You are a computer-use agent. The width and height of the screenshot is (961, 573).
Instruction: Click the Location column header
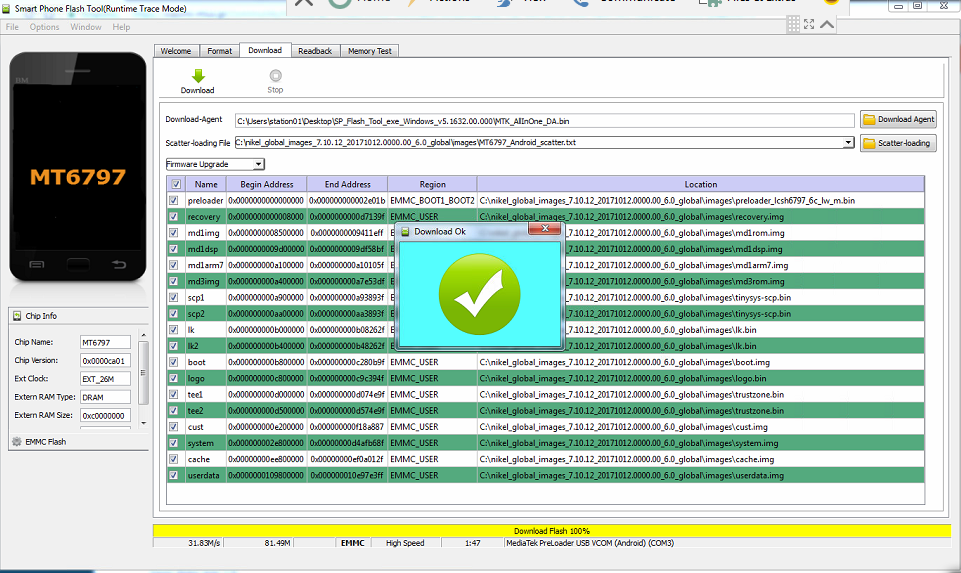click(700, 184)
